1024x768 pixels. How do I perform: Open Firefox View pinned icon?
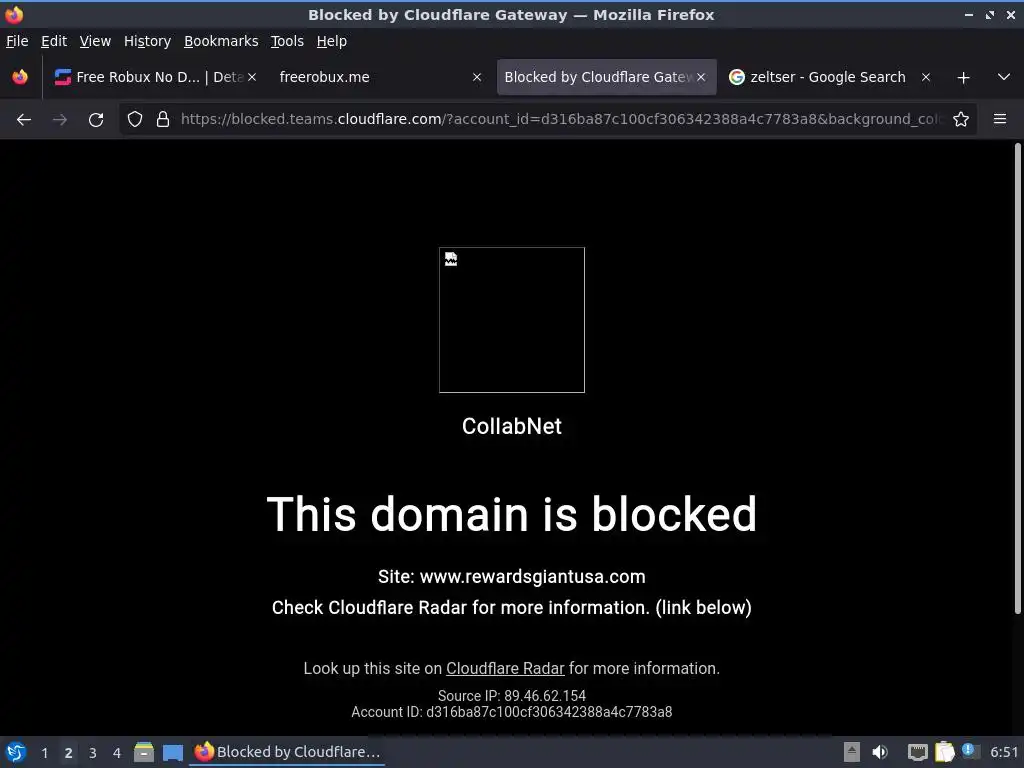(x=20, y=77)
